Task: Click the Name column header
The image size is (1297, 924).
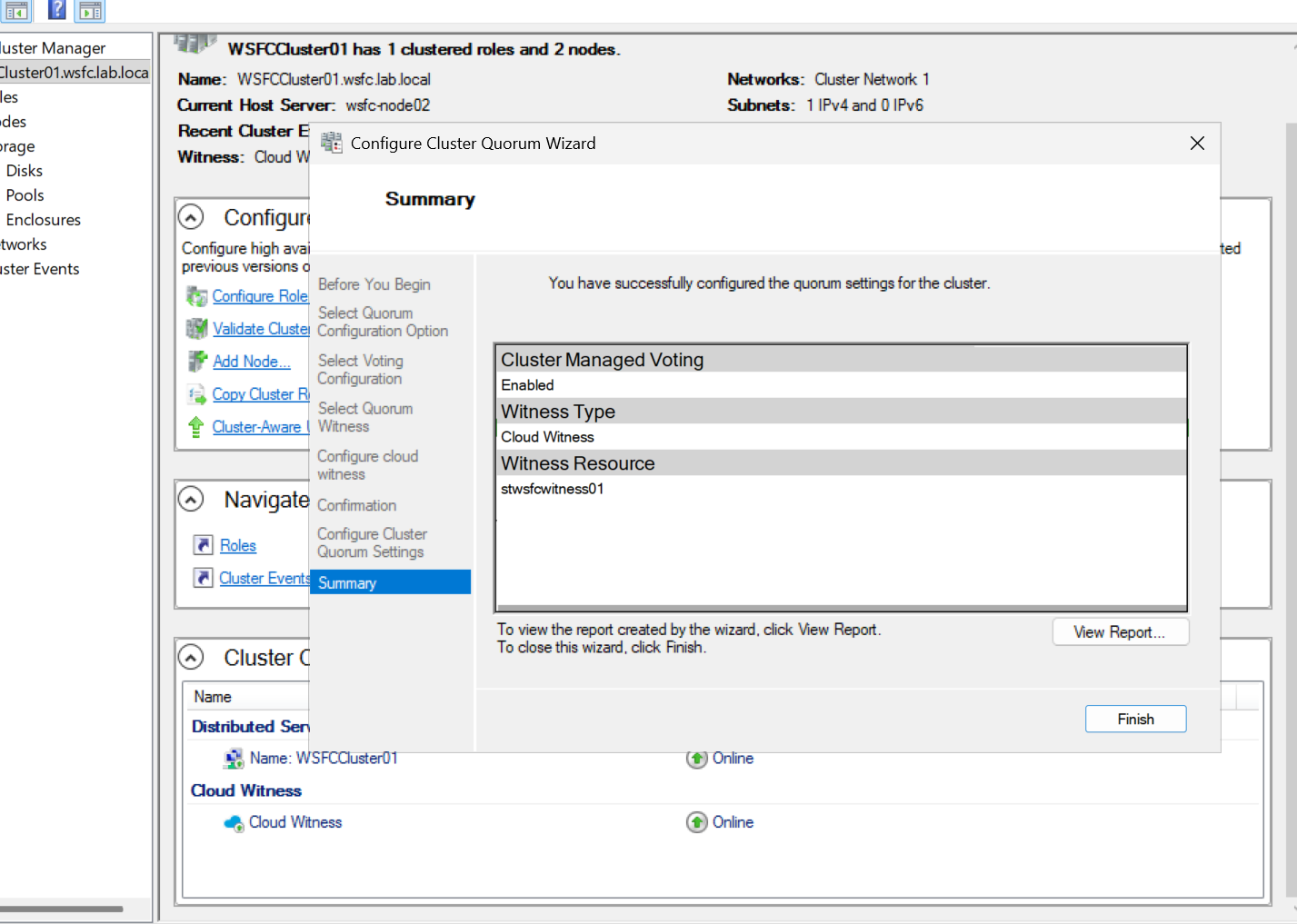Action: (213, 697)
